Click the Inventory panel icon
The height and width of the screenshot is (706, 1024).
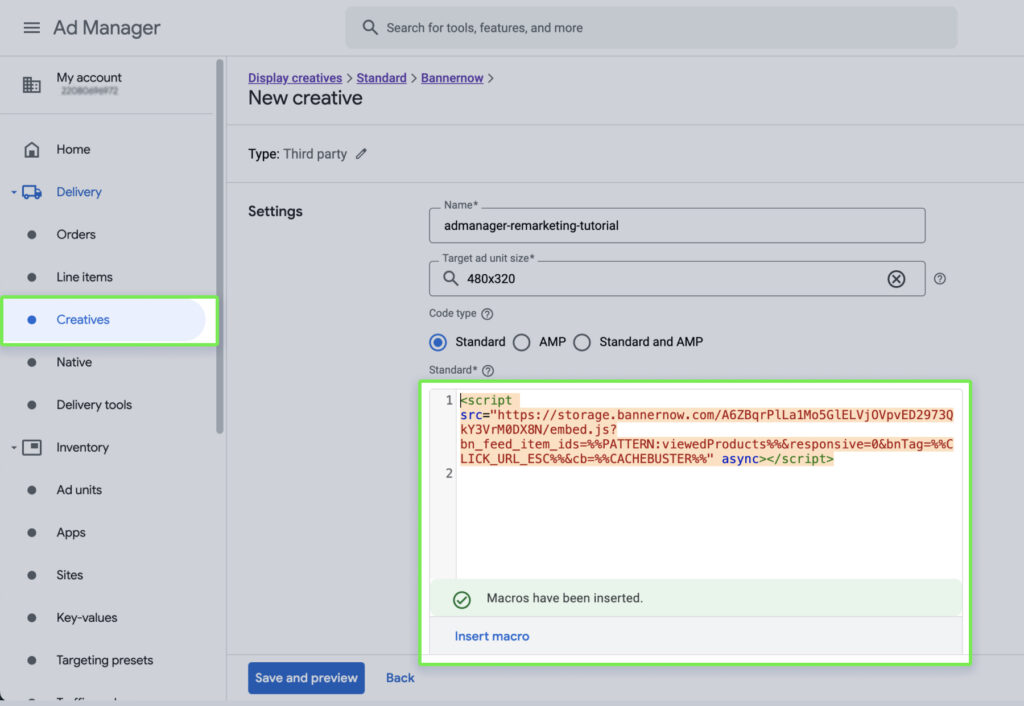tap(31, 447)
